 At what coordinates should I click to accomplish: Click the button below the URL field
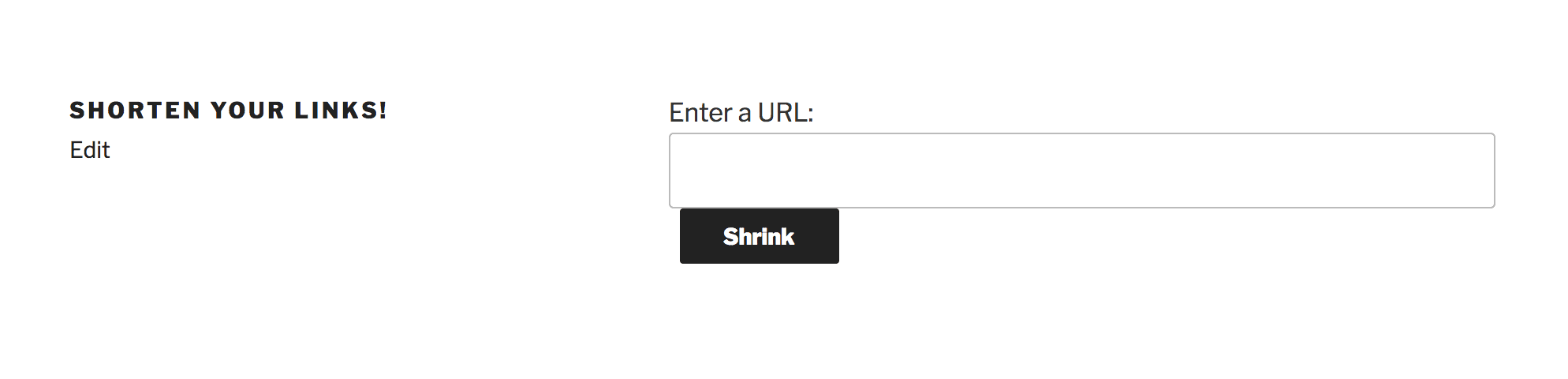(x=759, y=236)
